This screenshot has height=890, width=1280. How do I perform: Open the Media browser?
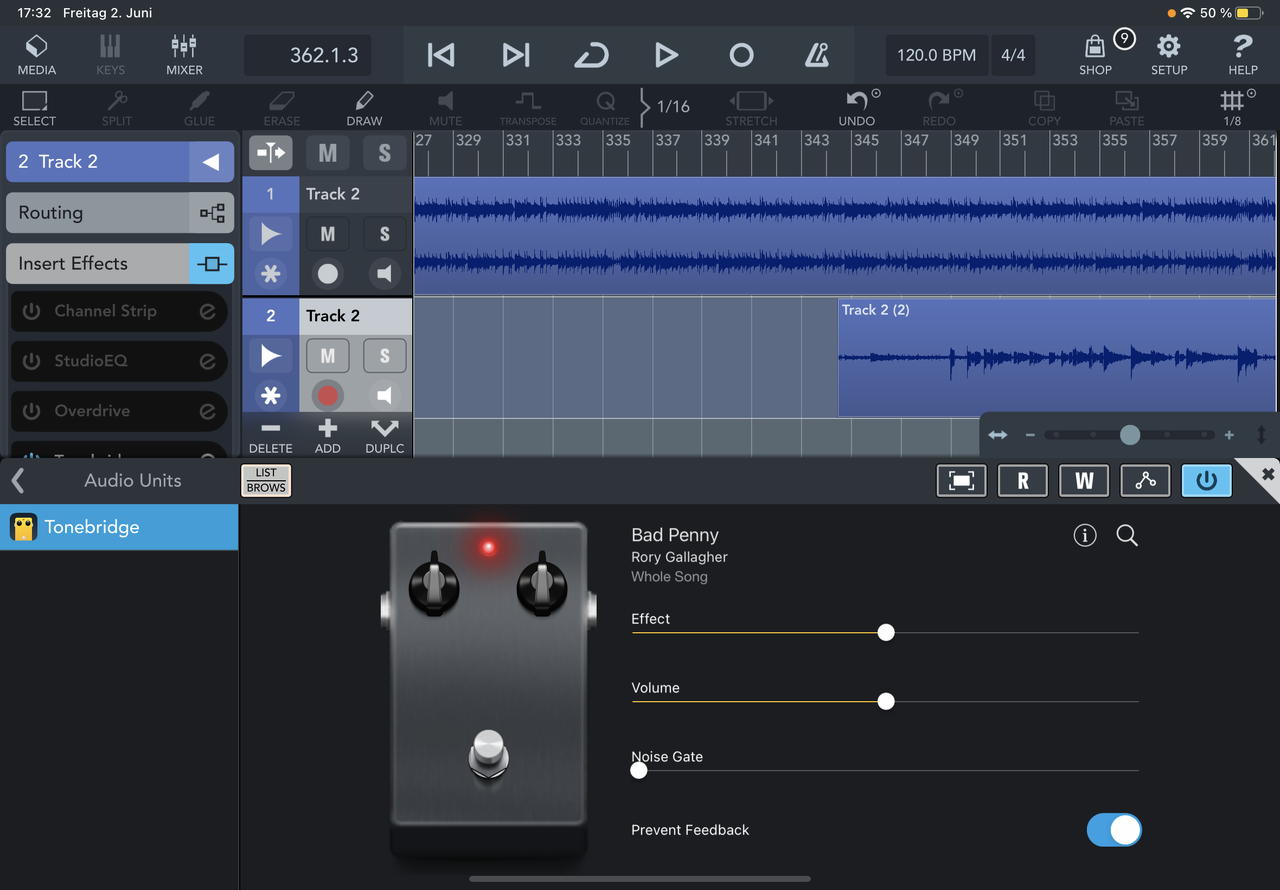[x=36, y=55]
